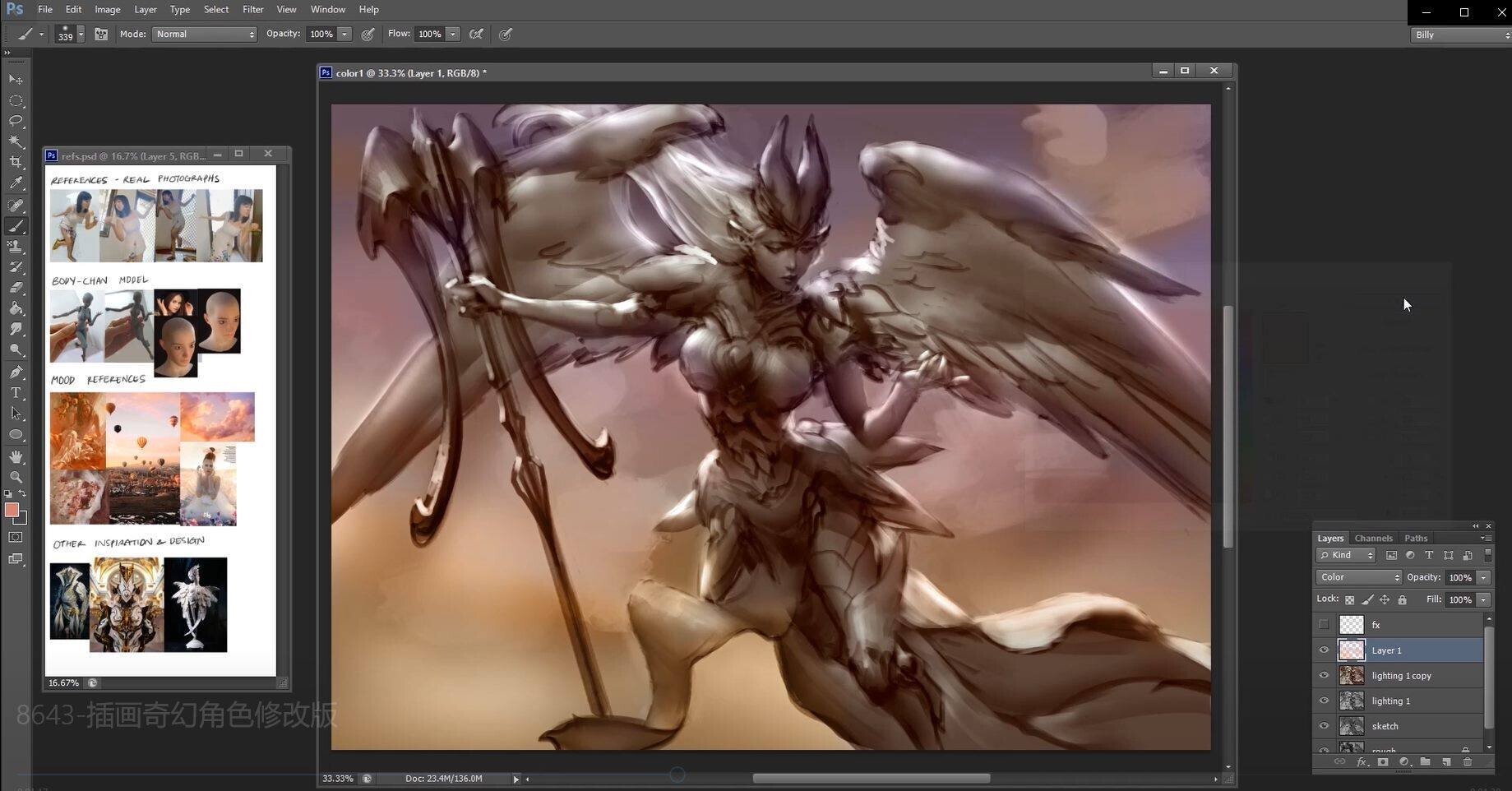Select the Paint Bucket tool
This screenshot has height=791, width=1512.
click(x=16, y=308)
